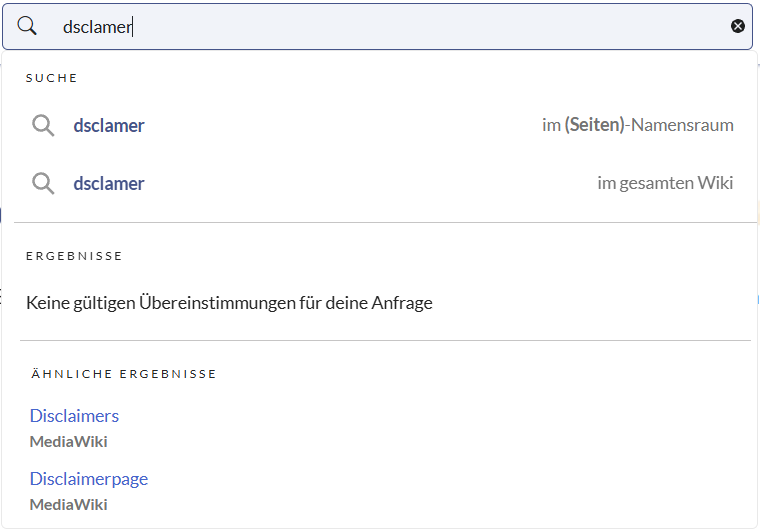Click the magnifier icon next to the gesamten Wiki suggestion
The width and height of the screenshot is (760, 531).
coord(43,184)
